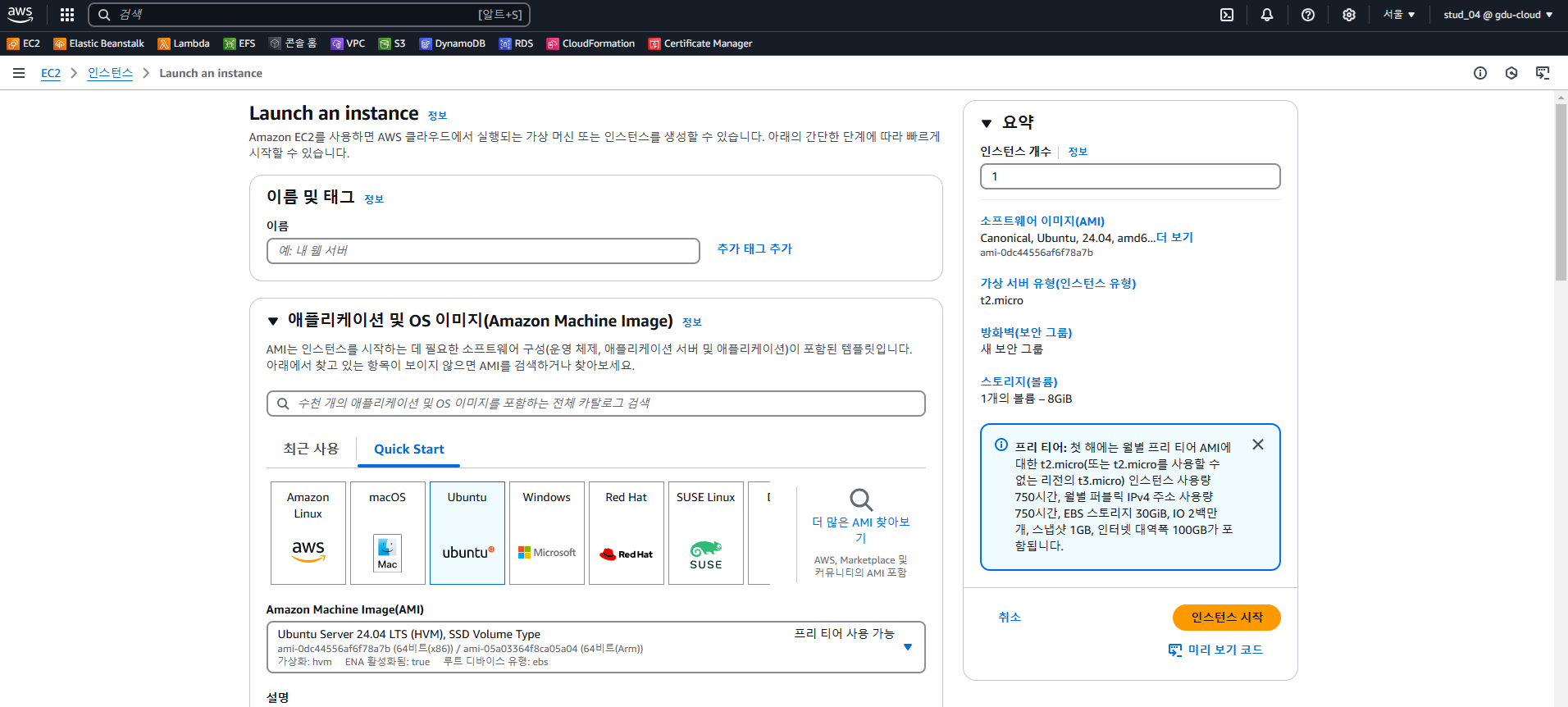This screenshot has height=707, width=1568.
Task: Focus the AMI catalog search field
Action: click(x=596, y=404)
